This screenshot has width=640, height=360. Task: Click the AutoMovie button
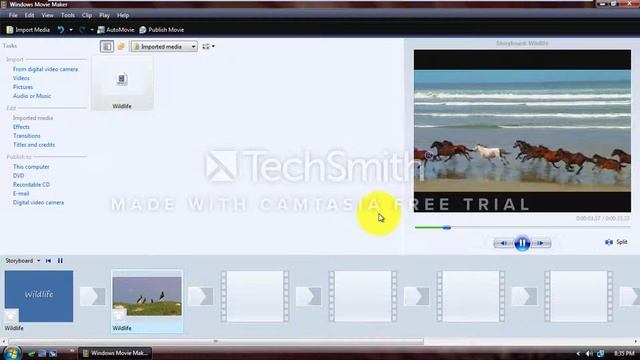point(116,30)
